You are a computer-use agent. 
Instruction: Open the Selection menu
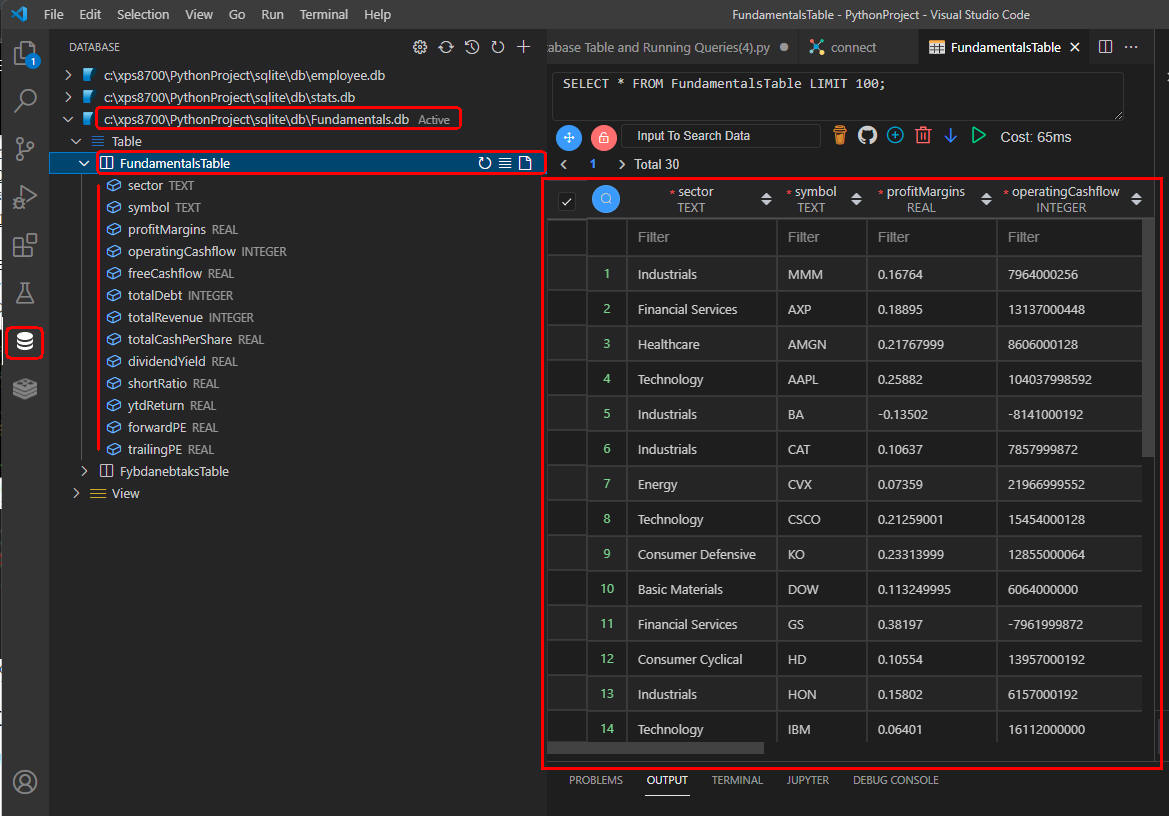tap(143, 14)
